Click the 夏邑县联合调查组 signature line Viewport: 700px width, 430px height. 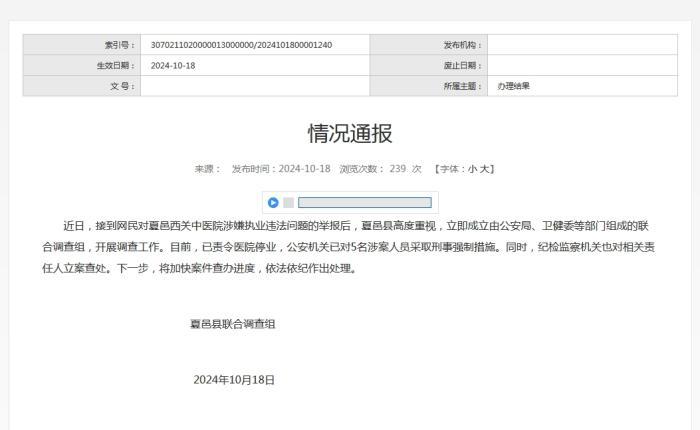pyautogui.click(x=233, y=324)
